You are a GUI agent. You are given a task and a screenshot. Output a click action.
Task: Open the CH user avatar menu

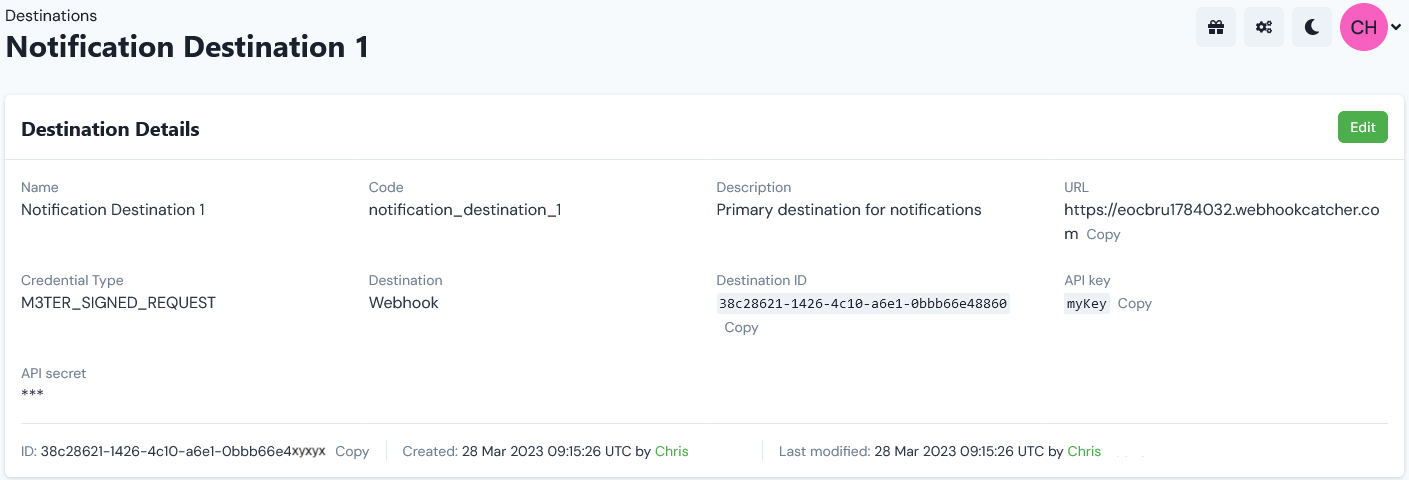(x=1364, y=27)
